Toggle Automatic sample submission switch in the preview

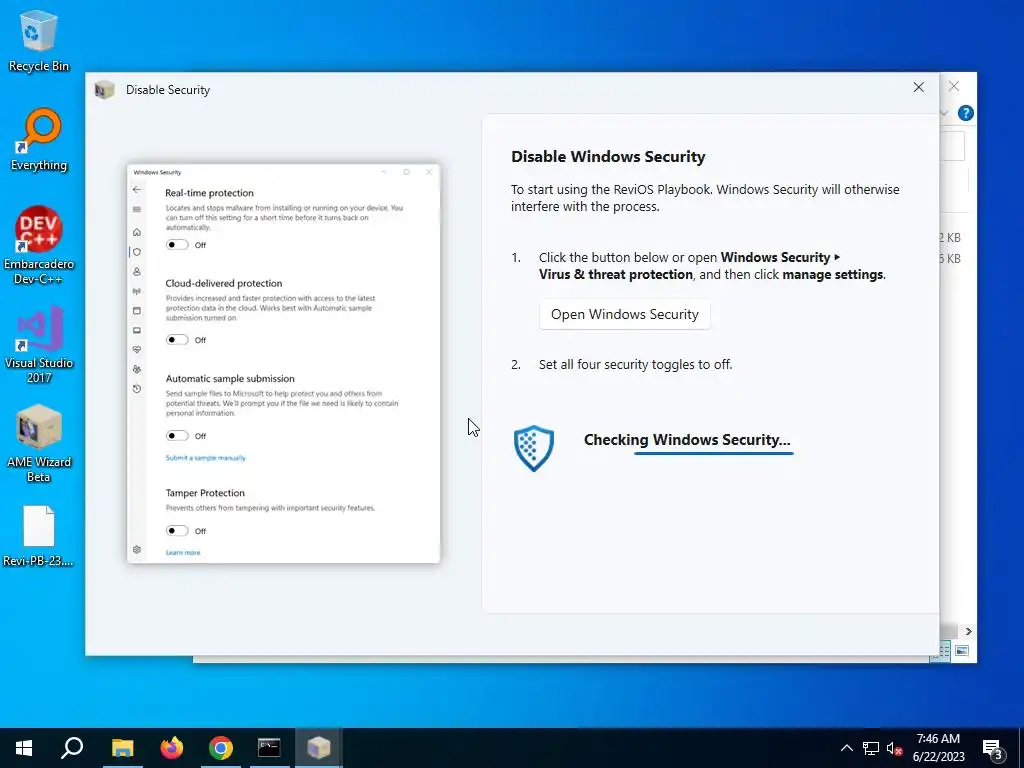point(177,436)
